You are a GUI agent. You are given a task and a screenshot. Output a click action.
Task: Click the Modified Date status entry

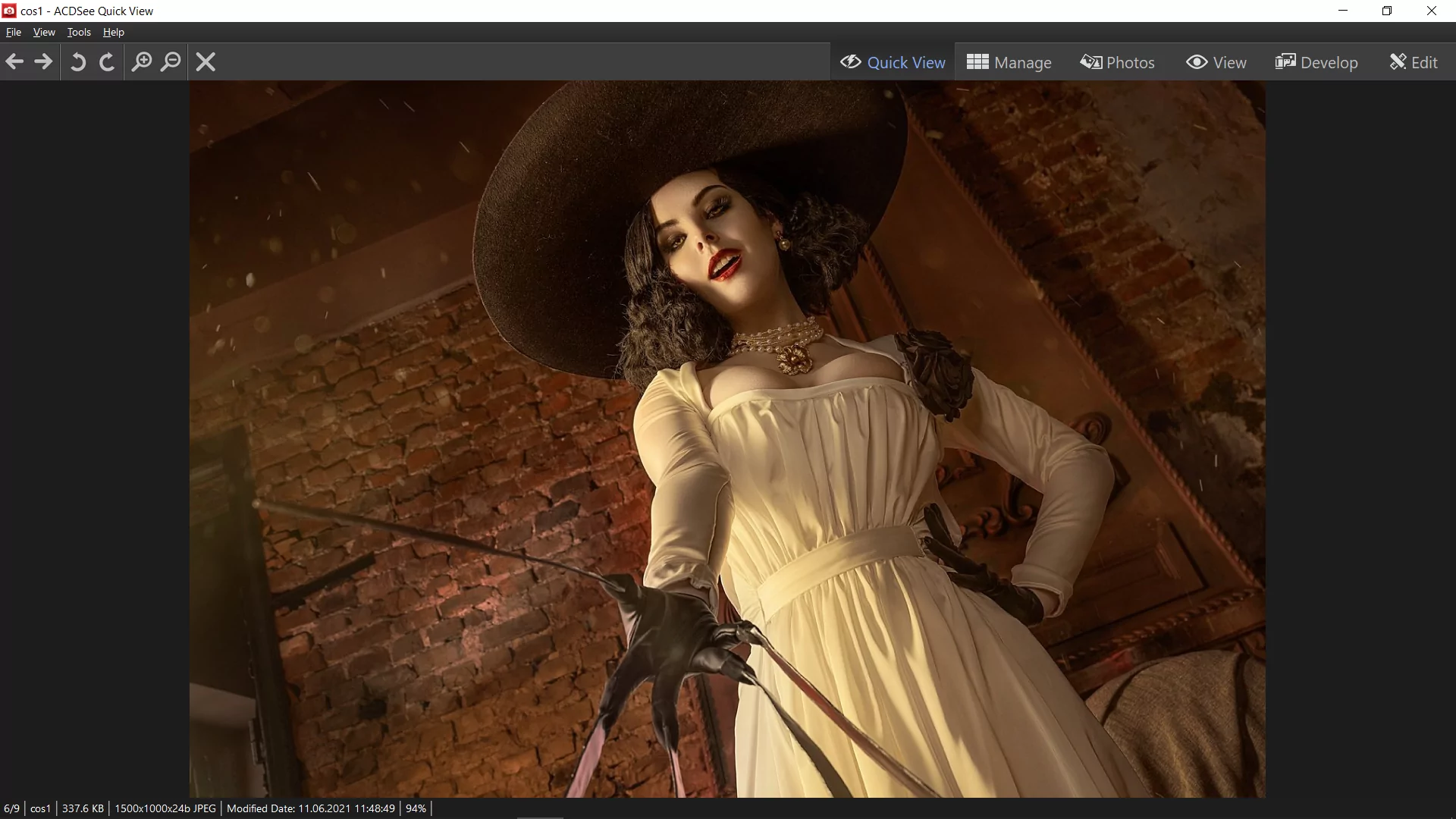[x=311, y=808]
